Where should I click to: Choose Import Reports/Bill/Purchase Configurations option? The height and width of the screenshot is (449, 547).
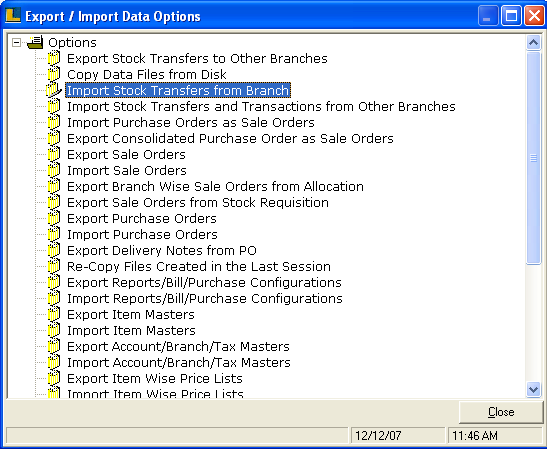[205, 299]
